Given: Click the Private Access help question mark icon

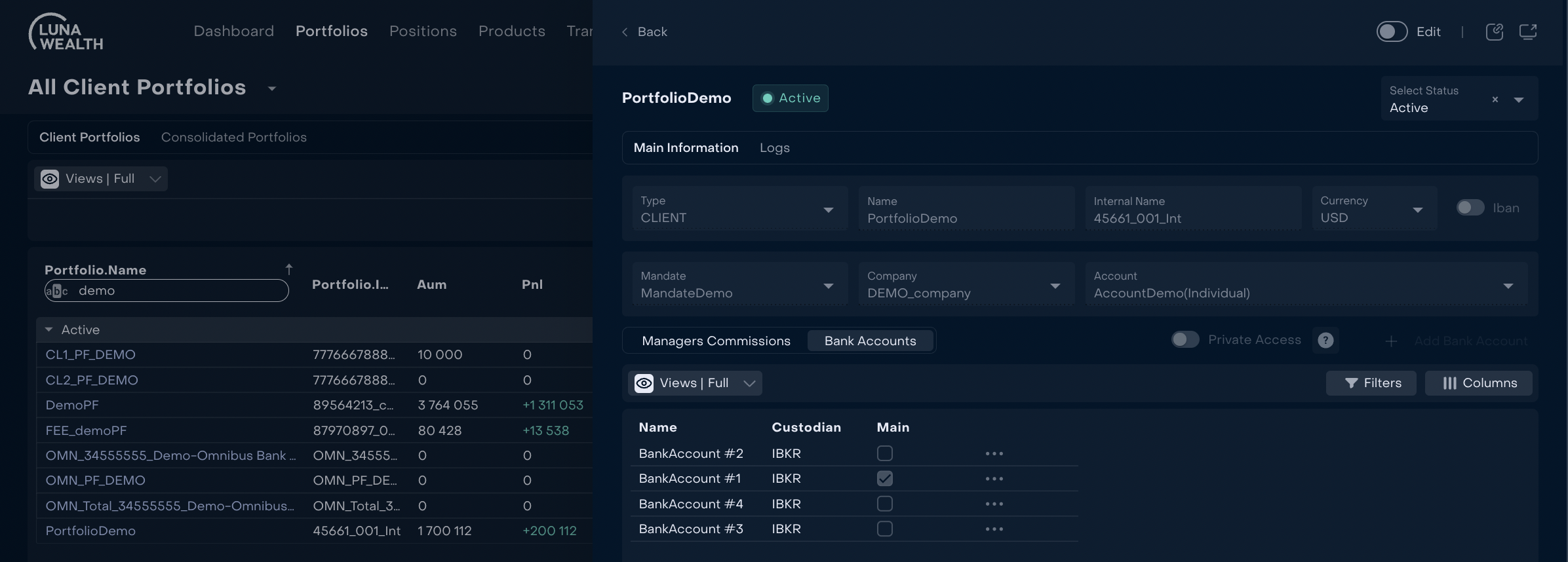Looking at the screenshot, I should point(1325,340).
